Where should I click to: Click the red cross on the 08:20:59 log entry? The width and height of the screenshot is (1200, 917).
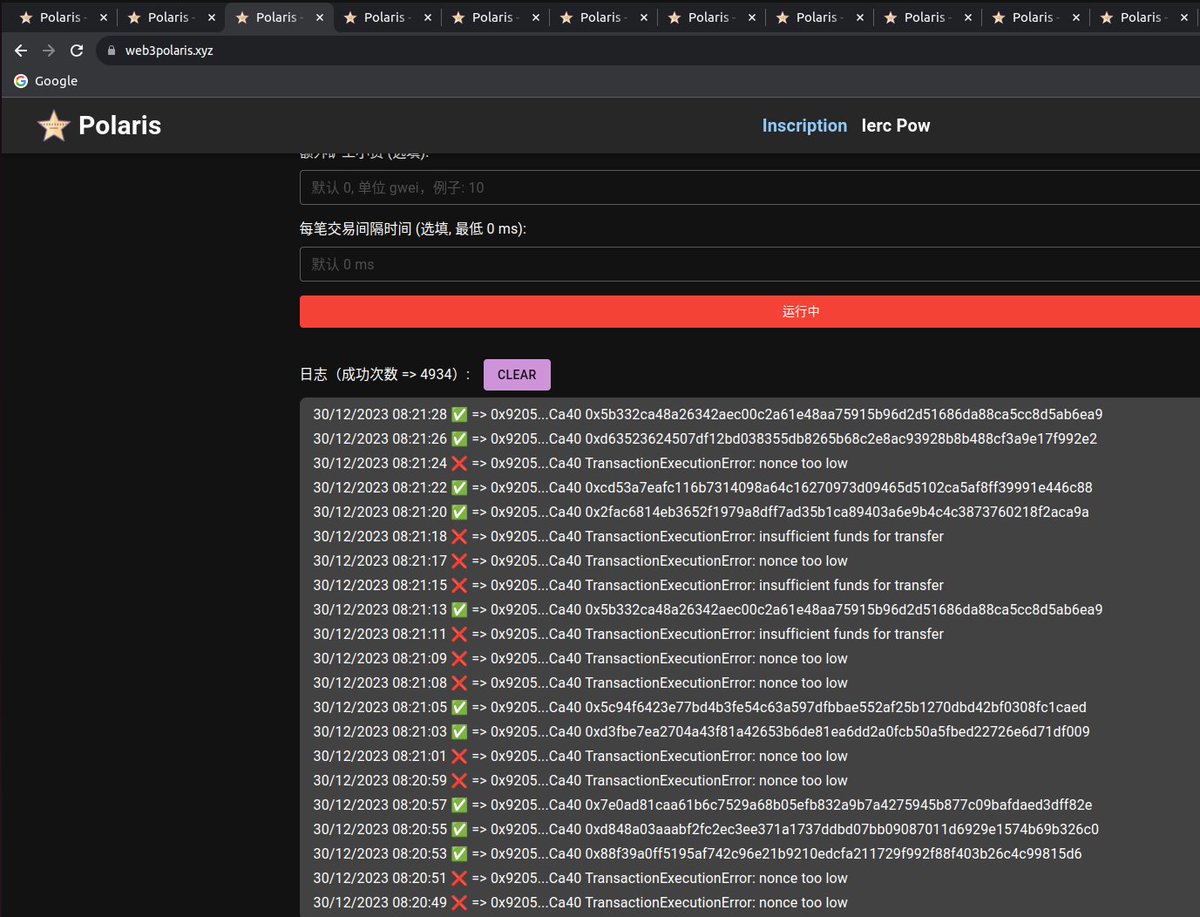pos(459,780)
